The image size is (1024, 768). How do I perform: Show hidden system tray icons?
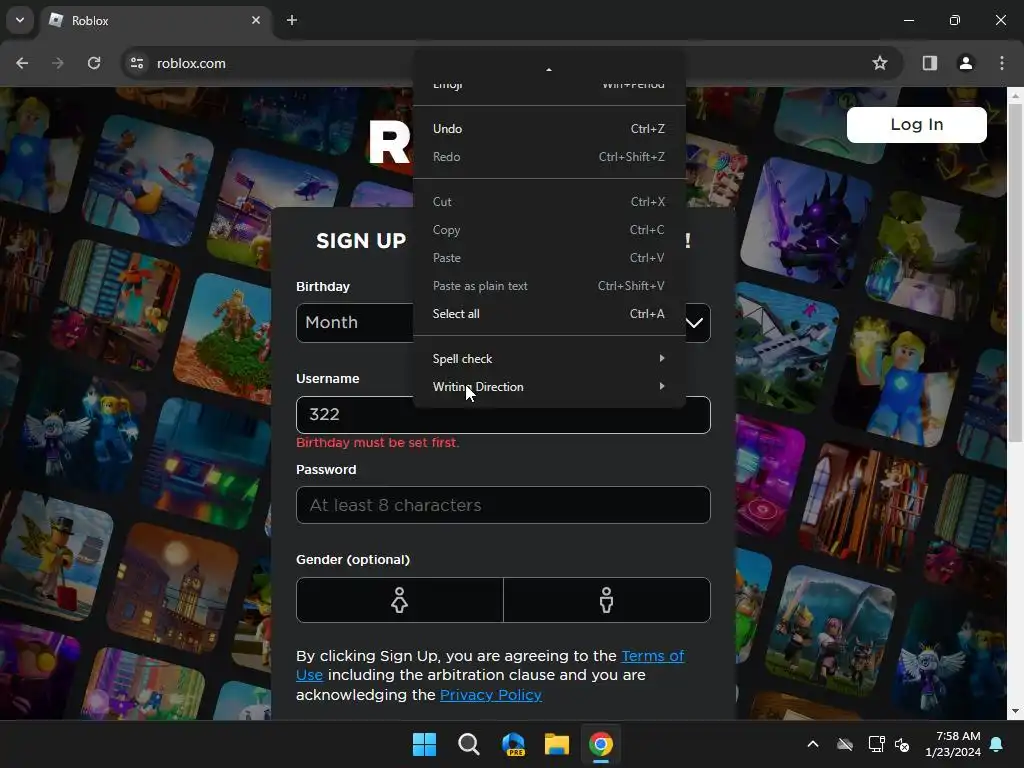coord(813,744)
